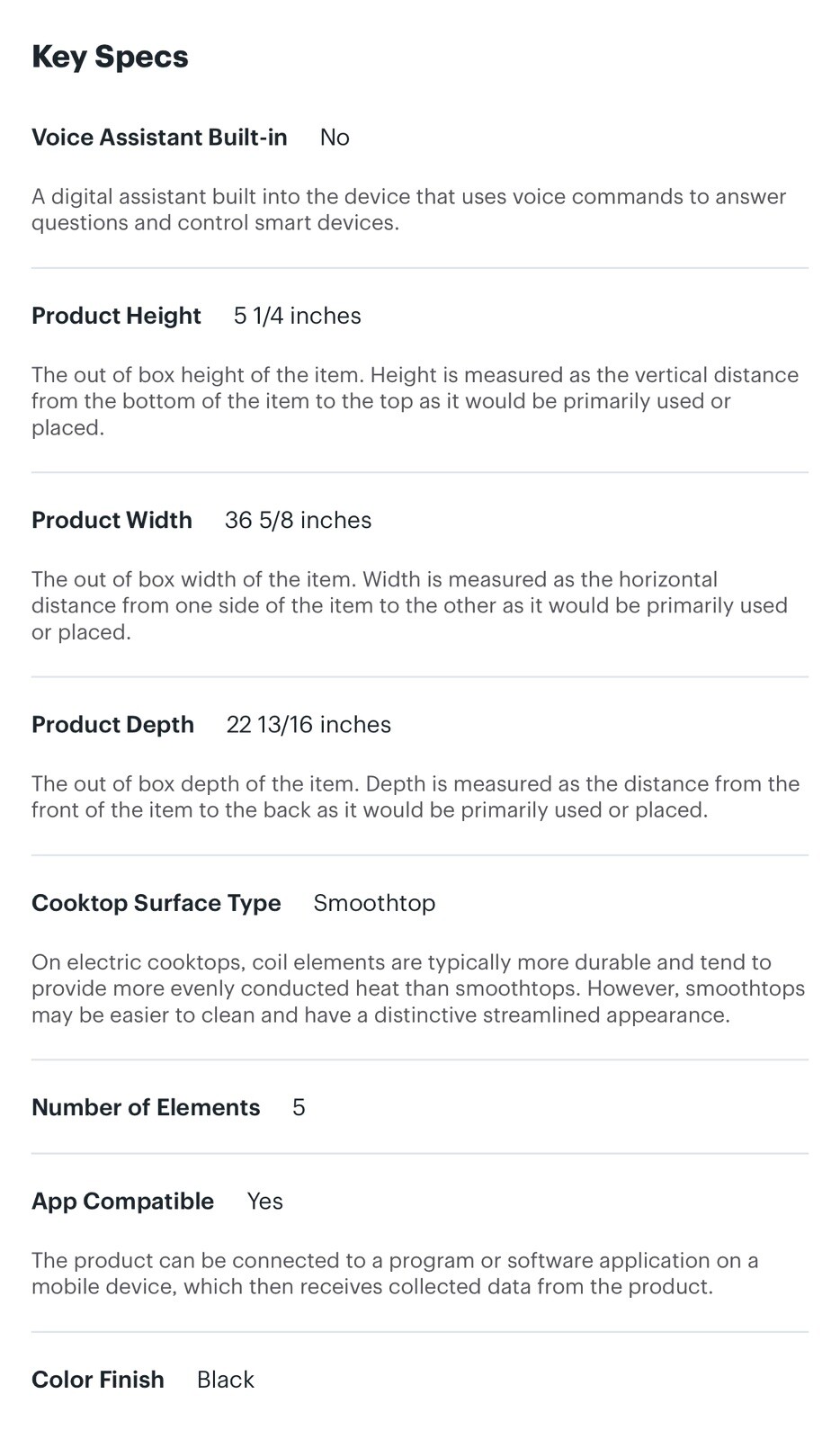
Task: Click the Voice Assistant value No
Action: coord(335,138)
